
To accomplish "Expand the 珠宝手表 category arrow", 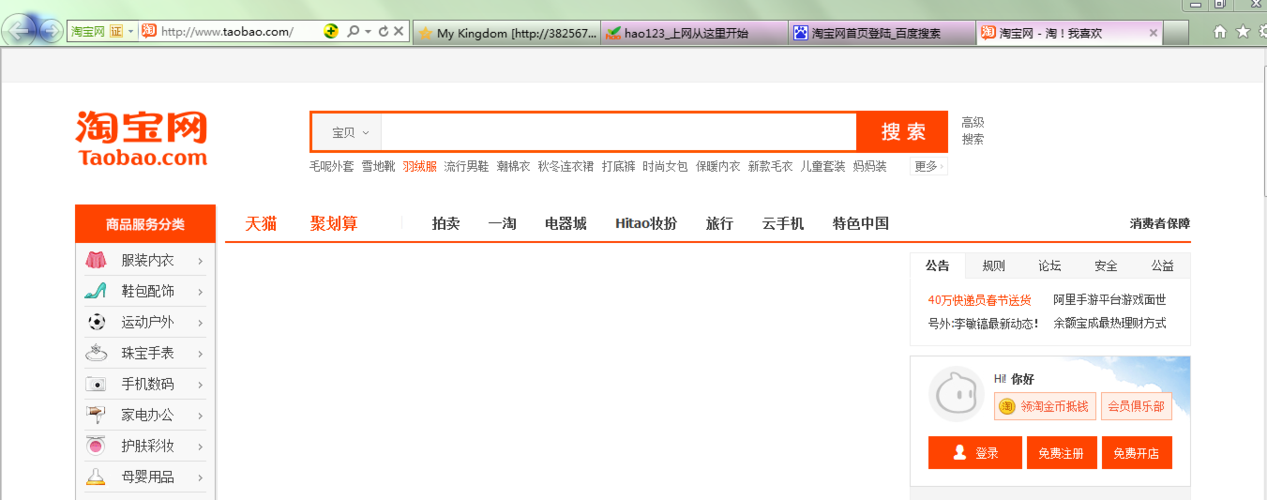I will click(x=201, y=354).
